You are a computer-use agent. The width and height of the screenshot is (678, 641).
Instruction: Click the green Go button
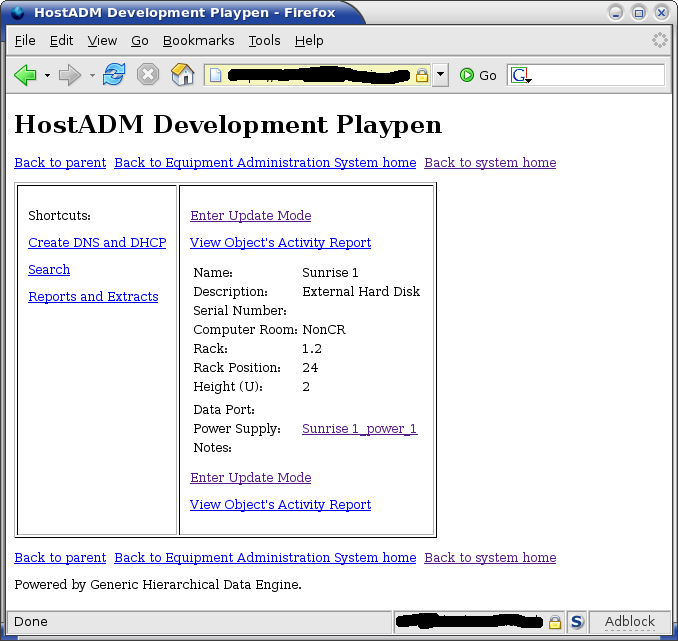click(x=478, y=75)
